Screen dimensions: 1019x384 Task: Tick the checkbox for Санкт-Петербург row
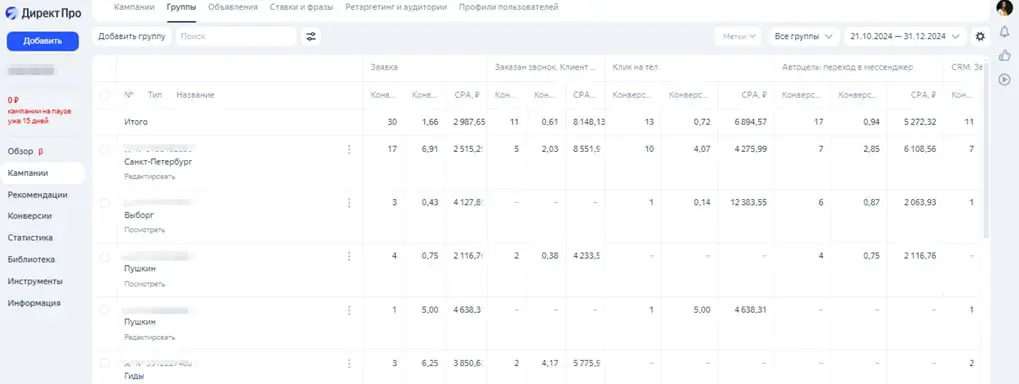tap(105, 150)
